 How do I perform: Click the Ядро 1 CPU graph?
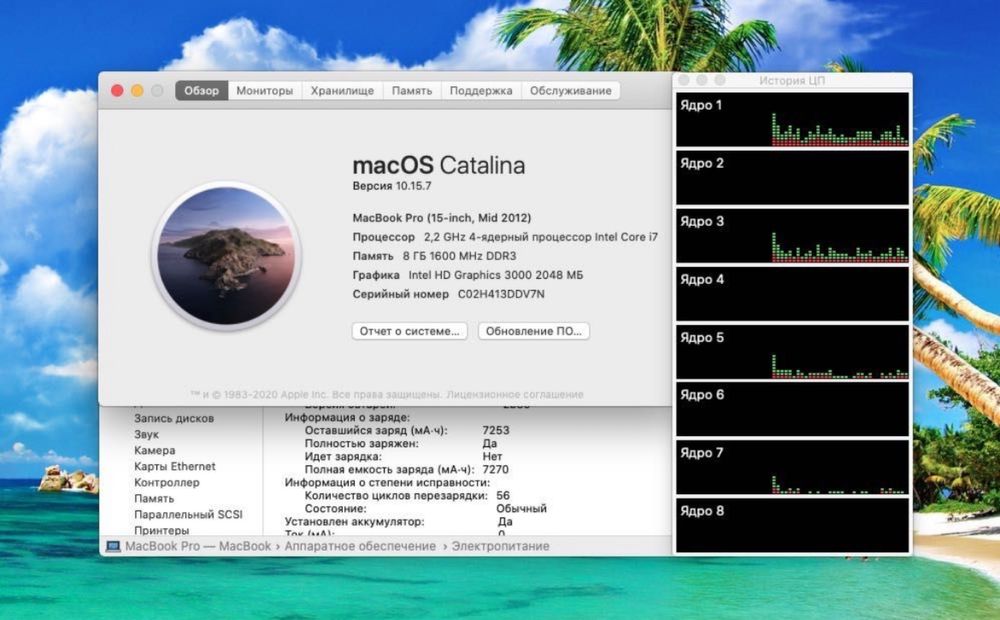tap(792, 120)
